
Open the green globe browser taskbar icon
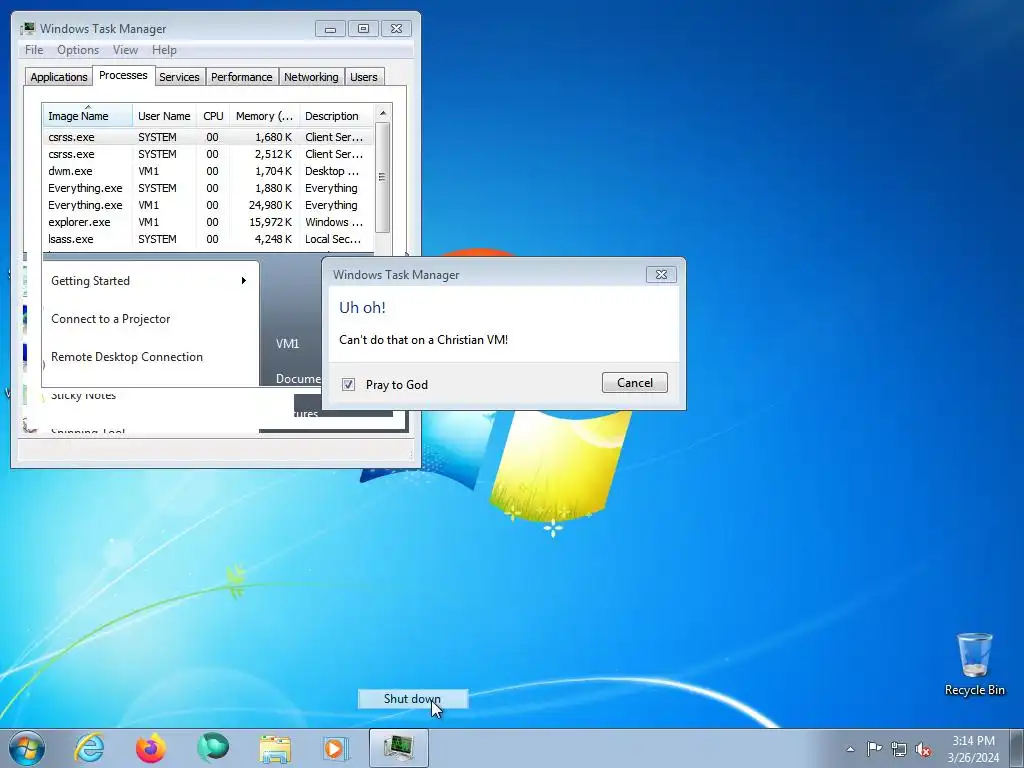click(213, 748)
